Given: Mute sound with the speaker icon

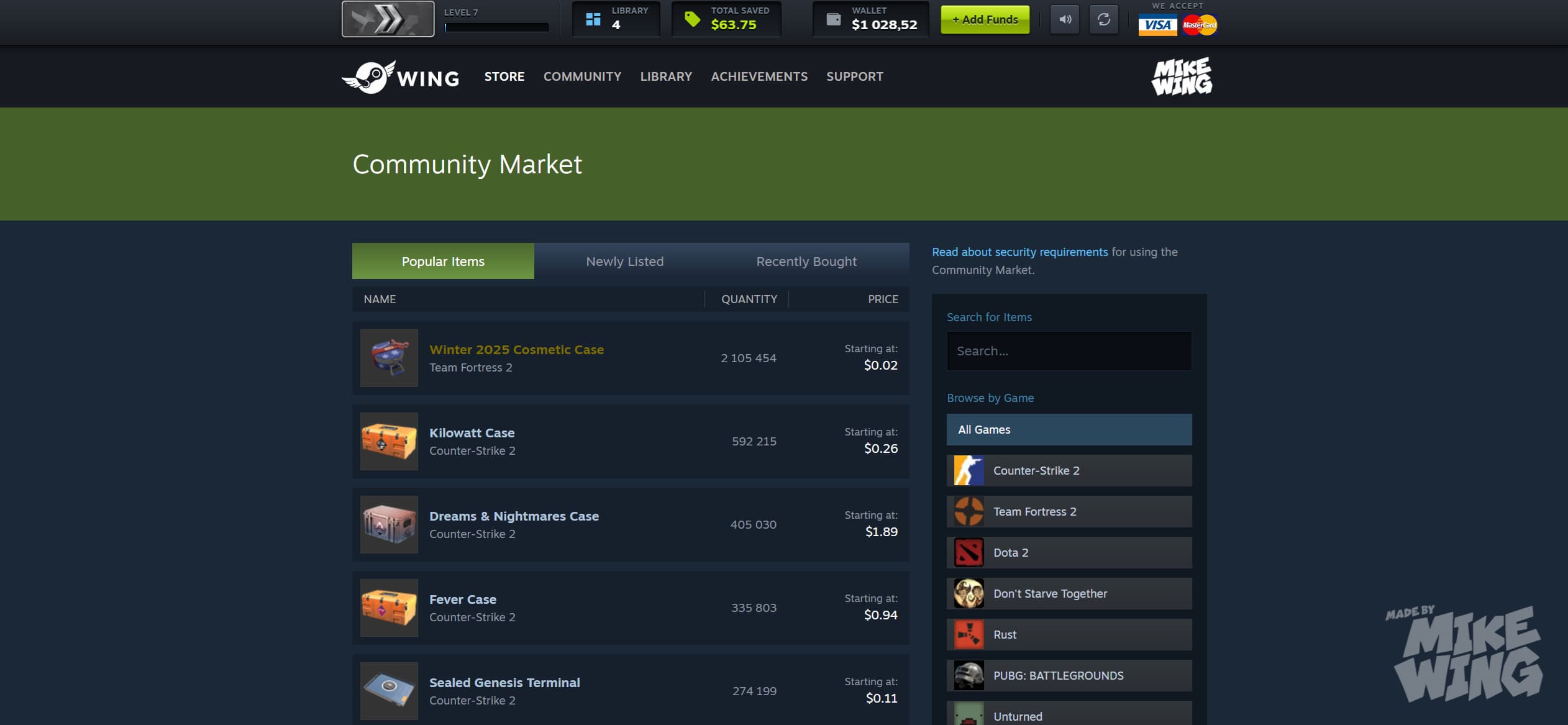Looking at the screenshot, I should tap(1065, 19).
